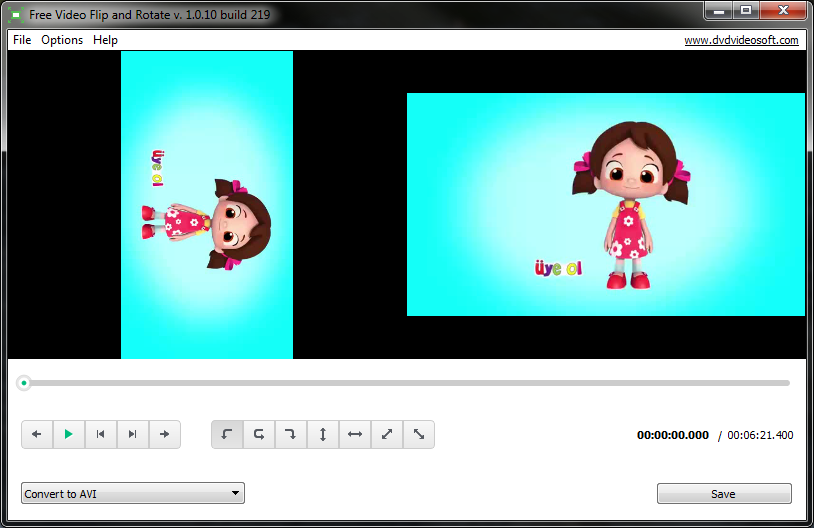The image size is (814, 528).
Task: Open the Help menu
Action: (105, 40)
